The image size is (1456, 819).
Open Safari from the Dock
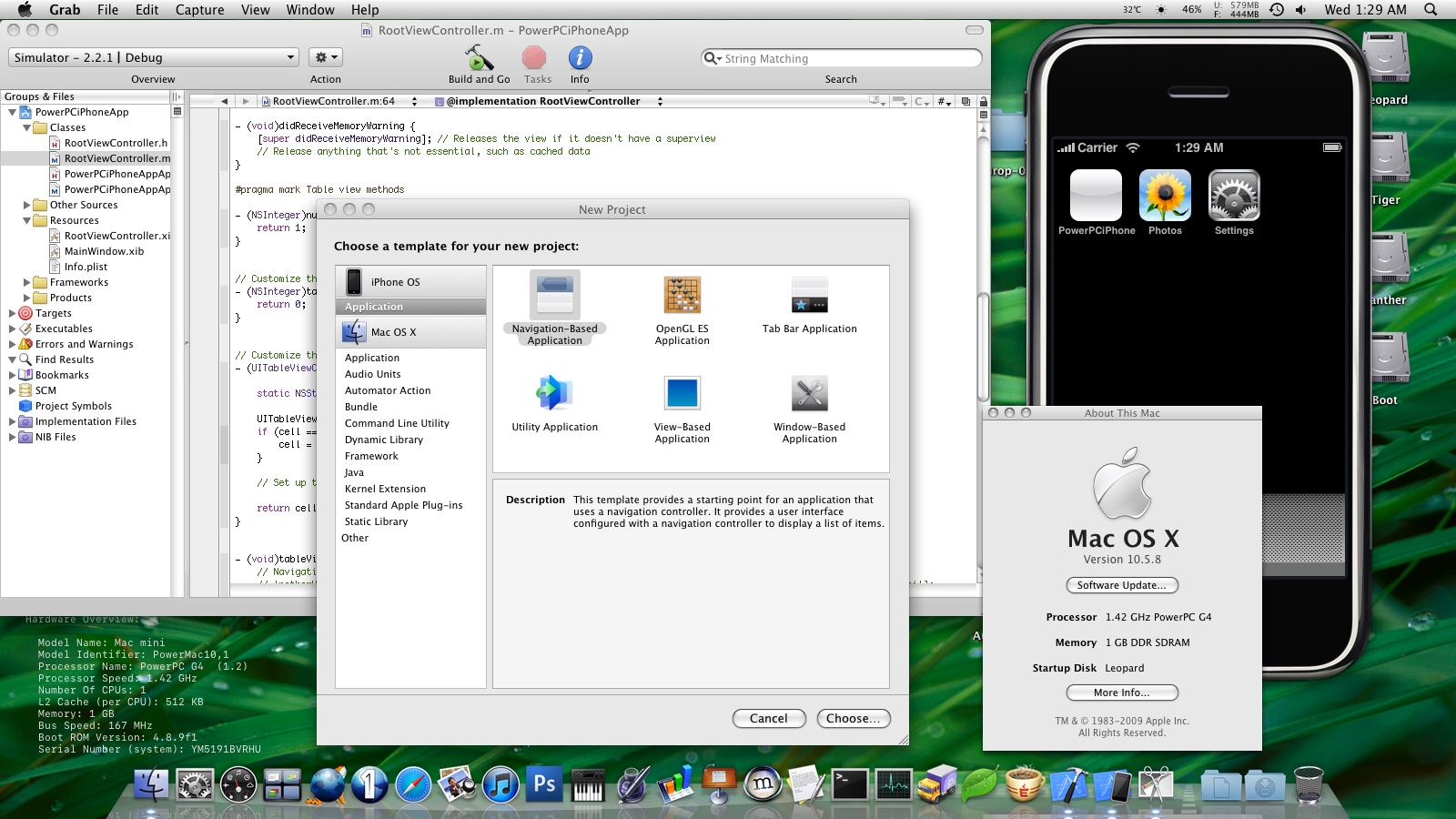click(x=413, y=784)
